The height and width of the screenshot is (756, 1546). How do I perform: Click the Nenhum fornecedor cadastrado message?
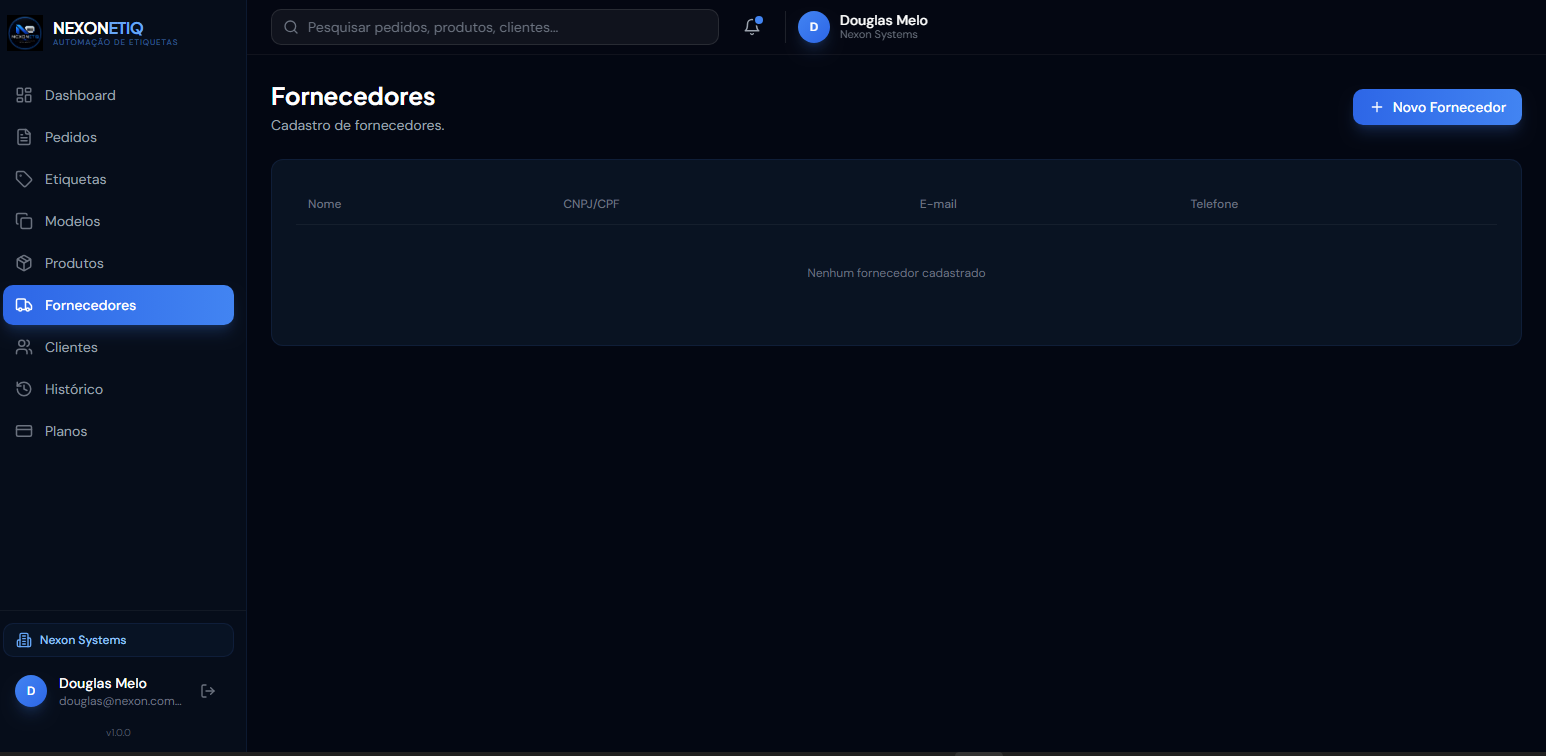point(896,273)
